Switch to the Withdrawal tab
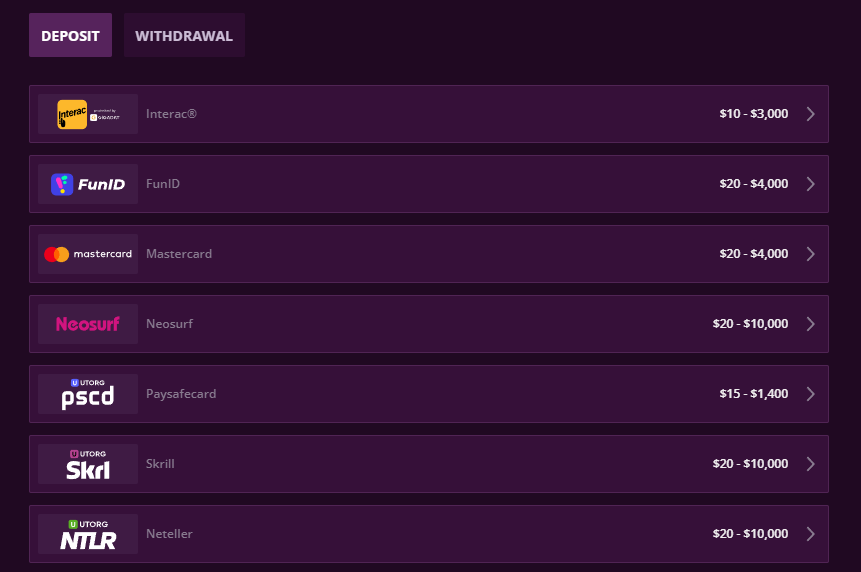Screen dimensions: 861x572 click(x=184, y=36)
